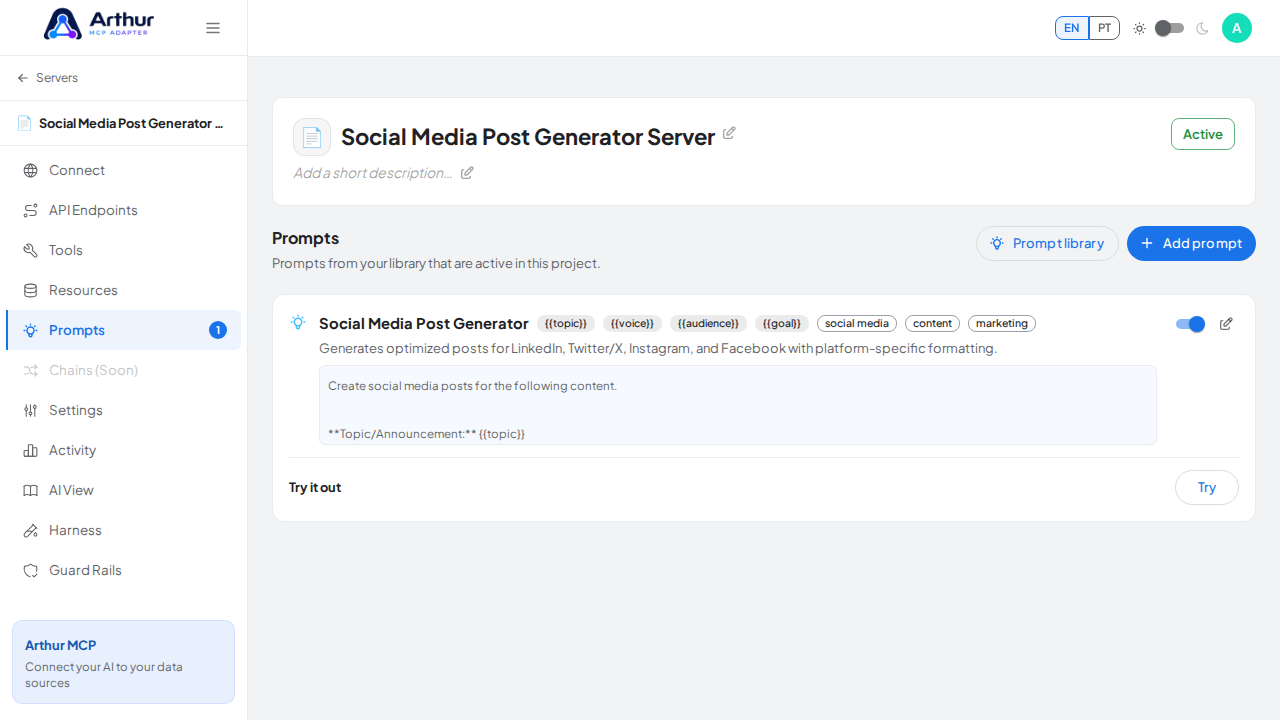Click the server document icon
Viewport: 1280px width, 720px height.
[x=312, y=137]
